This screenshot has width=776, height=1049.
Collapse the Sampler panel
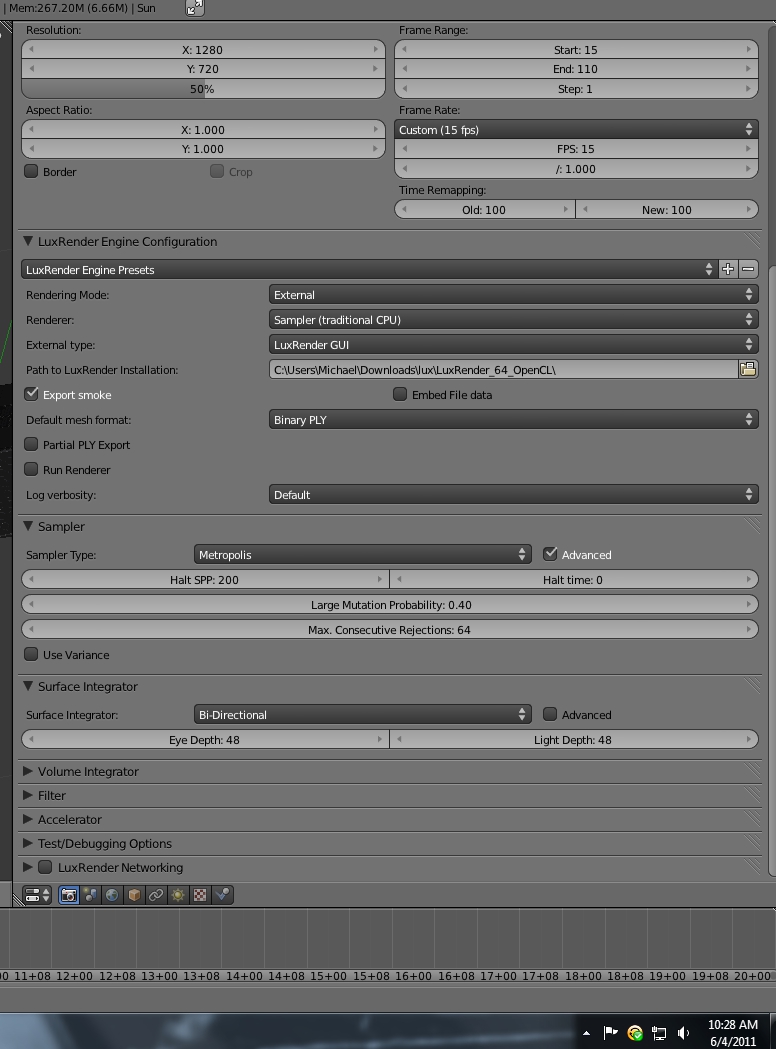pyautogui.click(x=28, y=526)
